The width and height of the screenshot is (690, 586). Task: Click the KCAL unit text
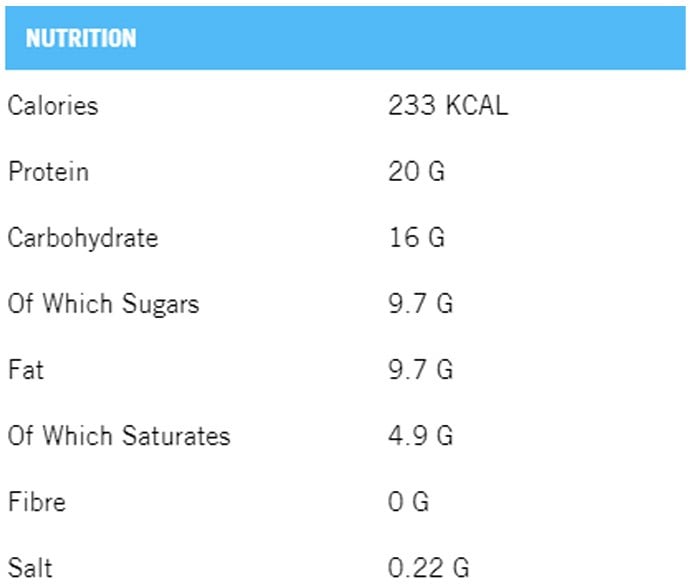click(x=475, y=106)
